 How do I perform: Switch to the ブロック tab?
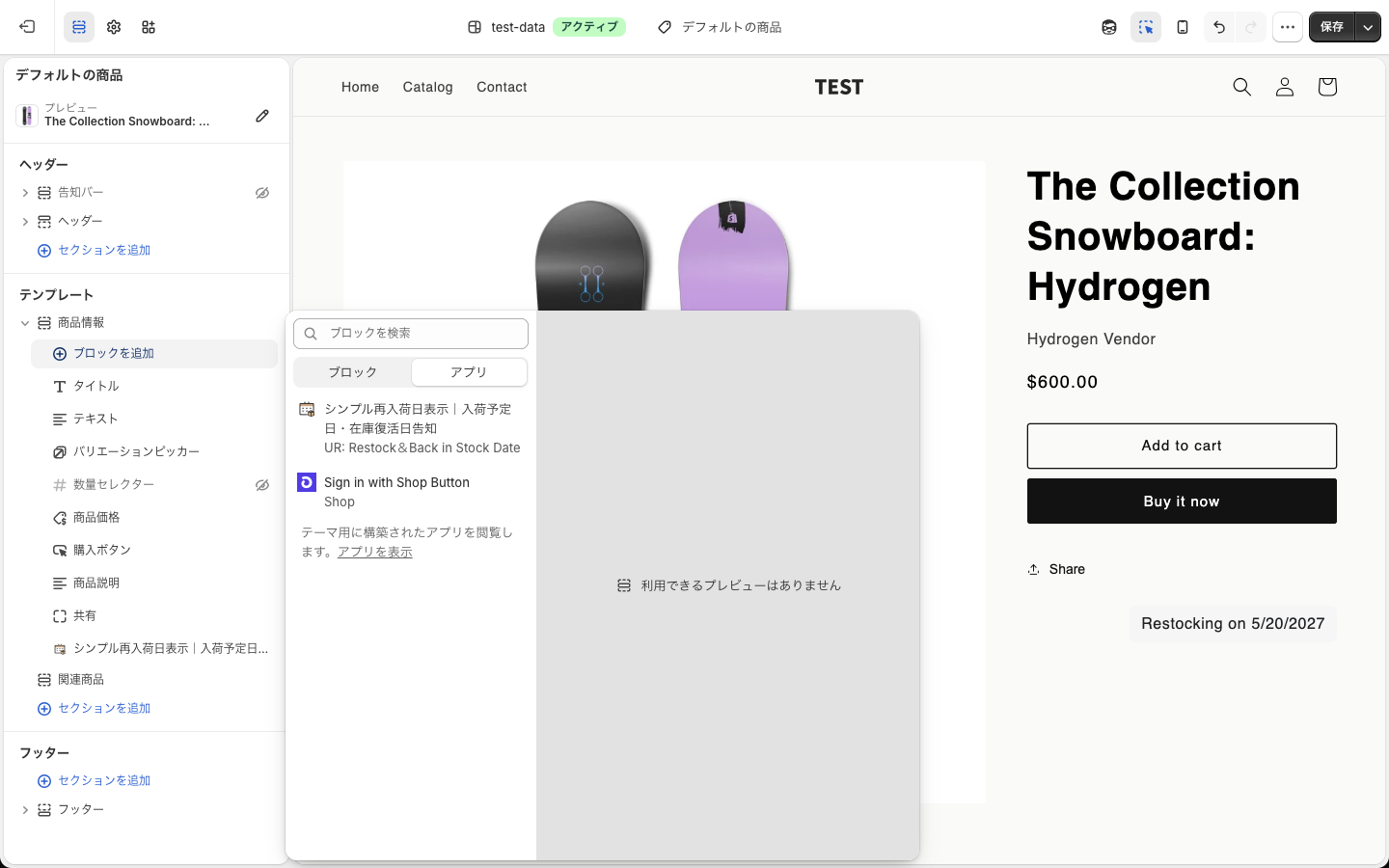click(352, 372)
